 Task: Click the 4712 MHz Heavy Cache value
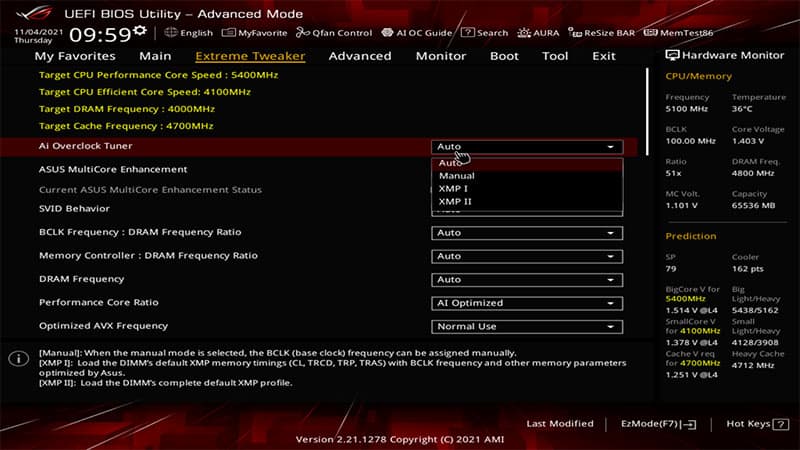(753, 365)
